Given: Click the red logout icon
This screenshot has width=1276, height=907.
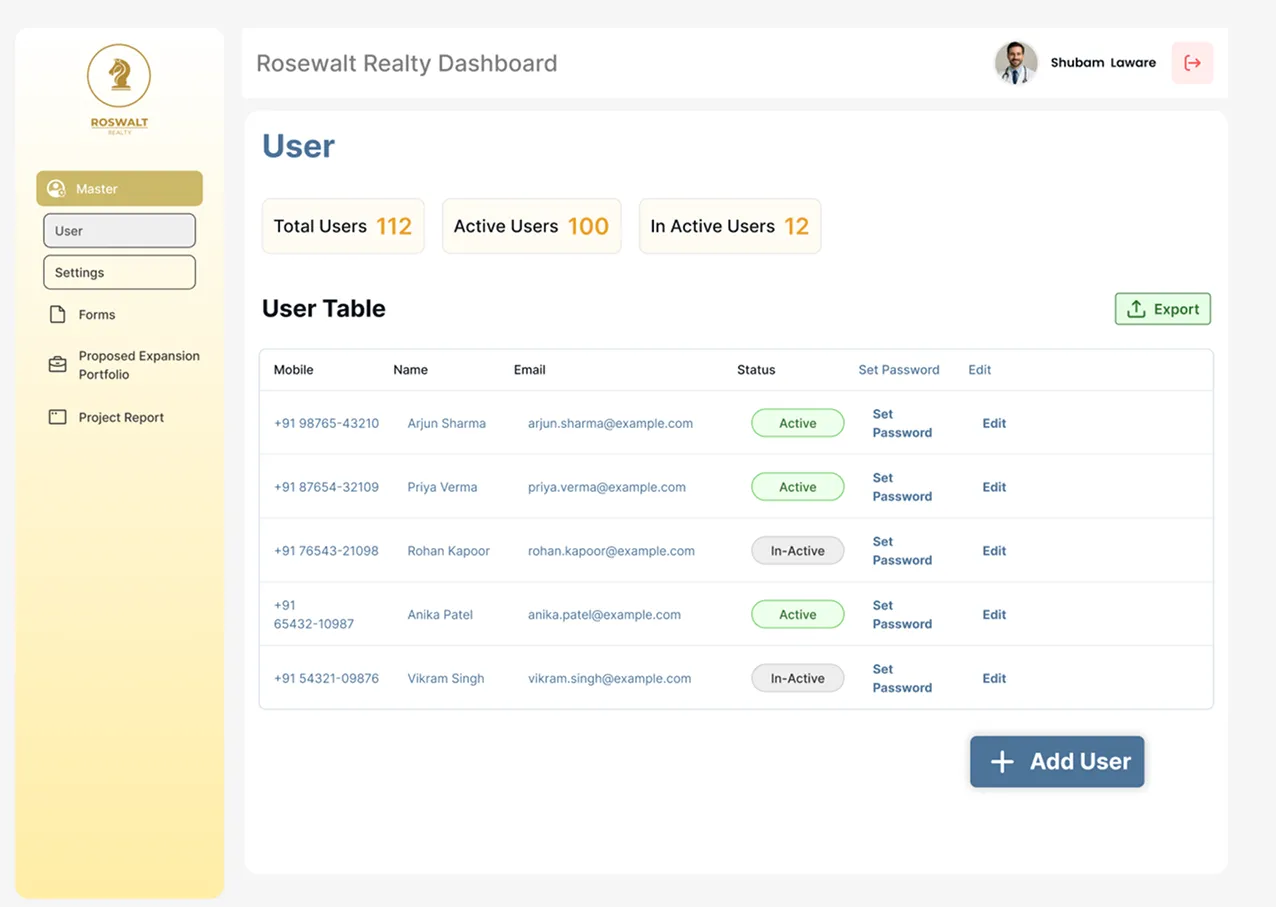Looking at the screenshot, I should 1192,62.
